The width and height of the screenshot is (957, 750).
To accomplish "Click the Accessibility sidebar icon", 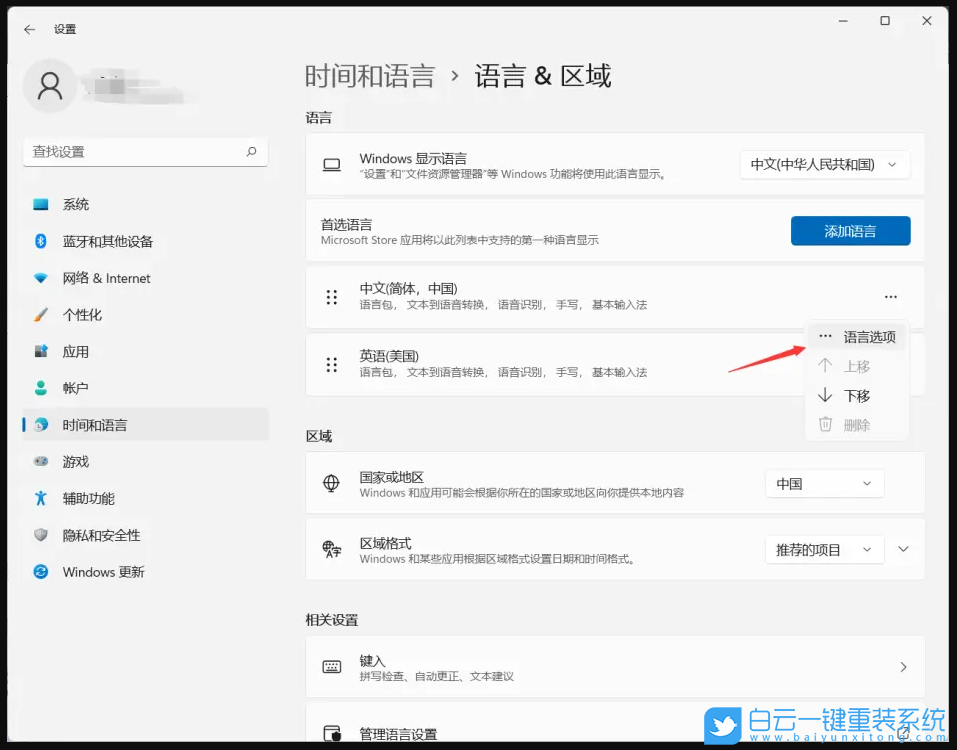I will (88, 498).
